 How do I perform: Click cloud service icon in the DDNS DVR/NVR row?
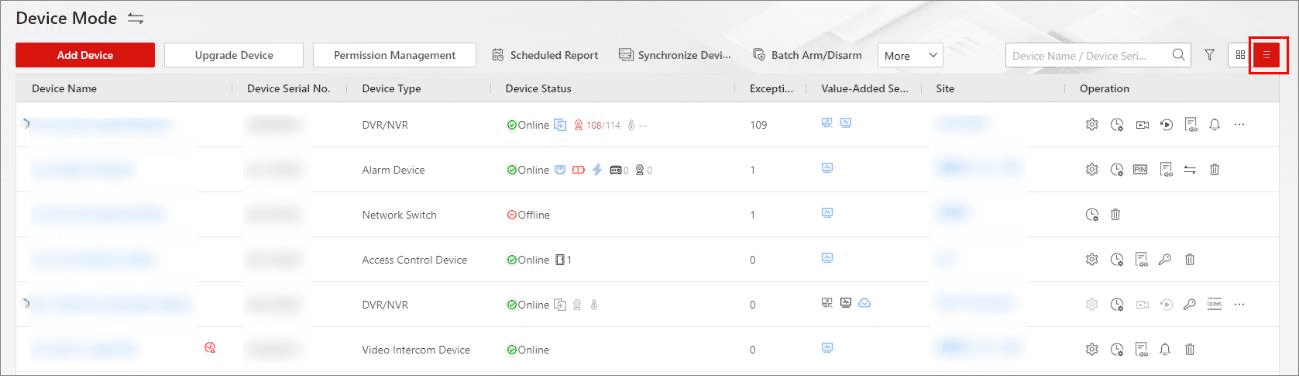(864, 303)
